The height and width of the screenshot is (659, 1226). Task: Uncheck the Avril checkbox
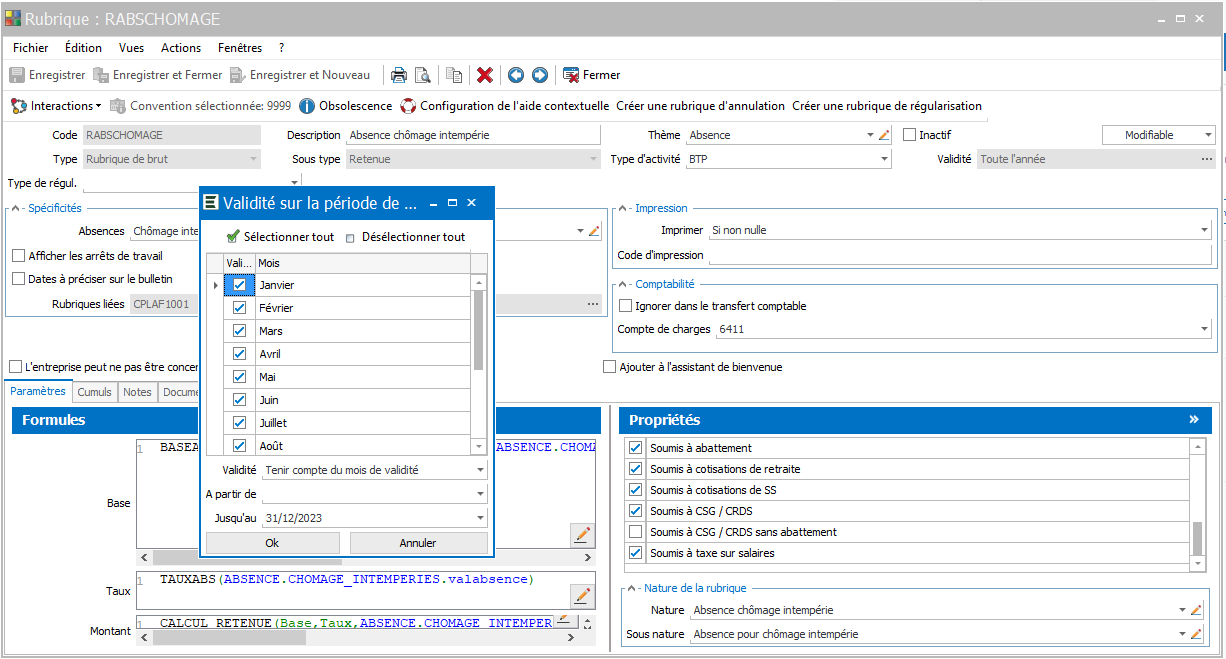(x=239, y=354)
